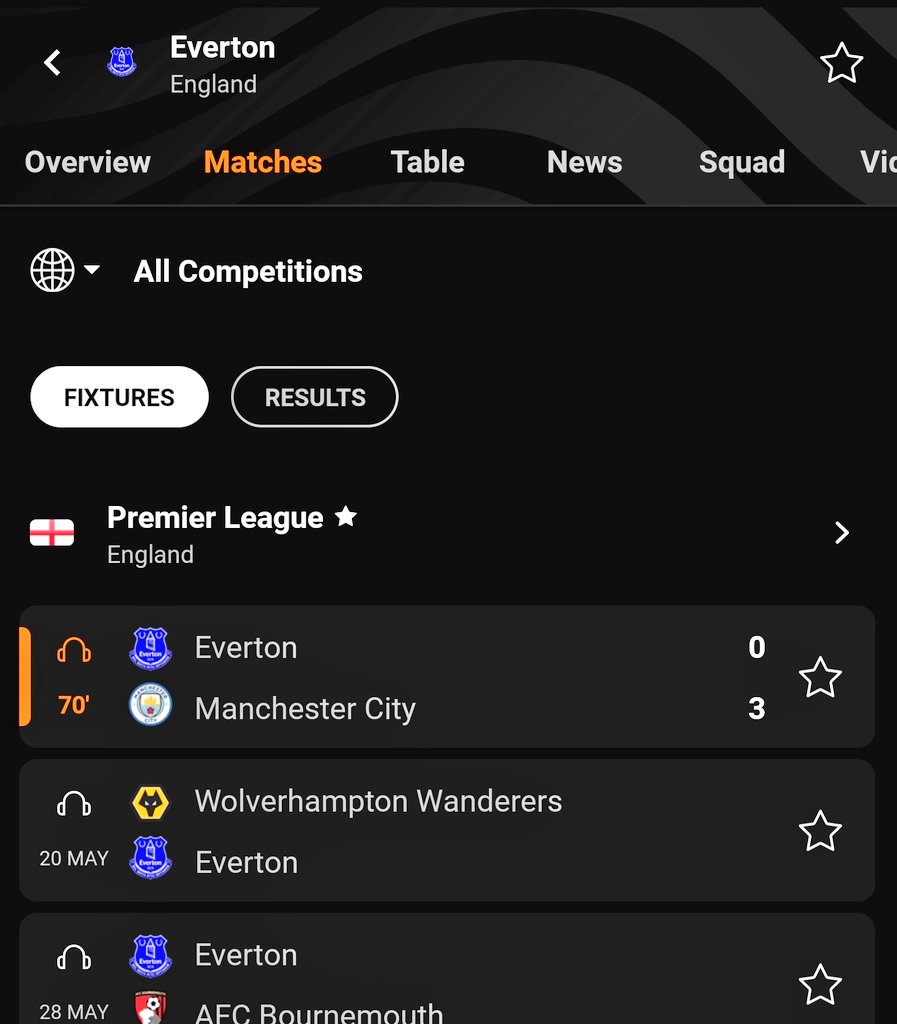This screenshot has width=897, height=1024.
Task: Star the Wolverhampton vs Everton fixture
Action: point(820,831)
